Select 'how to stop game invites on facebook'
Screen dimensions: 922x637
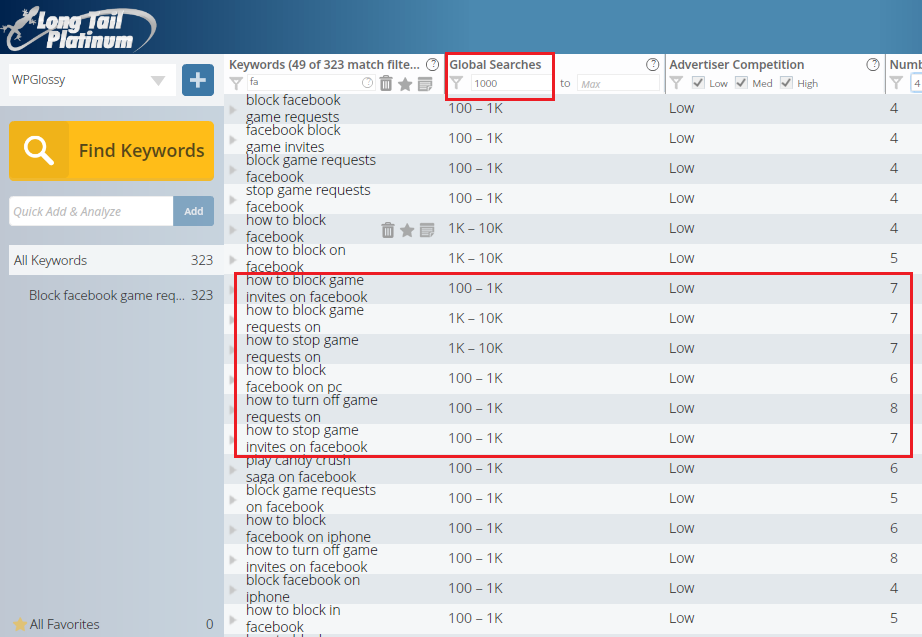click(x=306, y=438)
